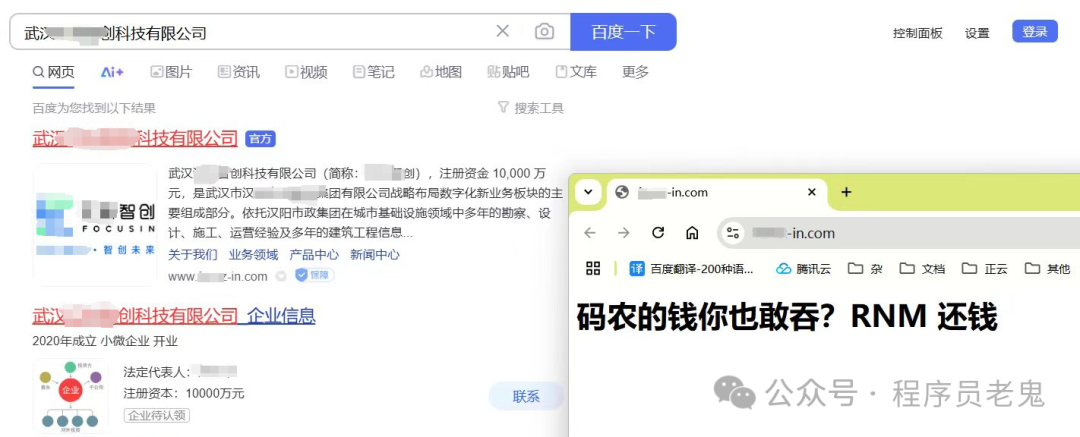
Task: Switch to 地图 search tab
Action: [442, 72]
